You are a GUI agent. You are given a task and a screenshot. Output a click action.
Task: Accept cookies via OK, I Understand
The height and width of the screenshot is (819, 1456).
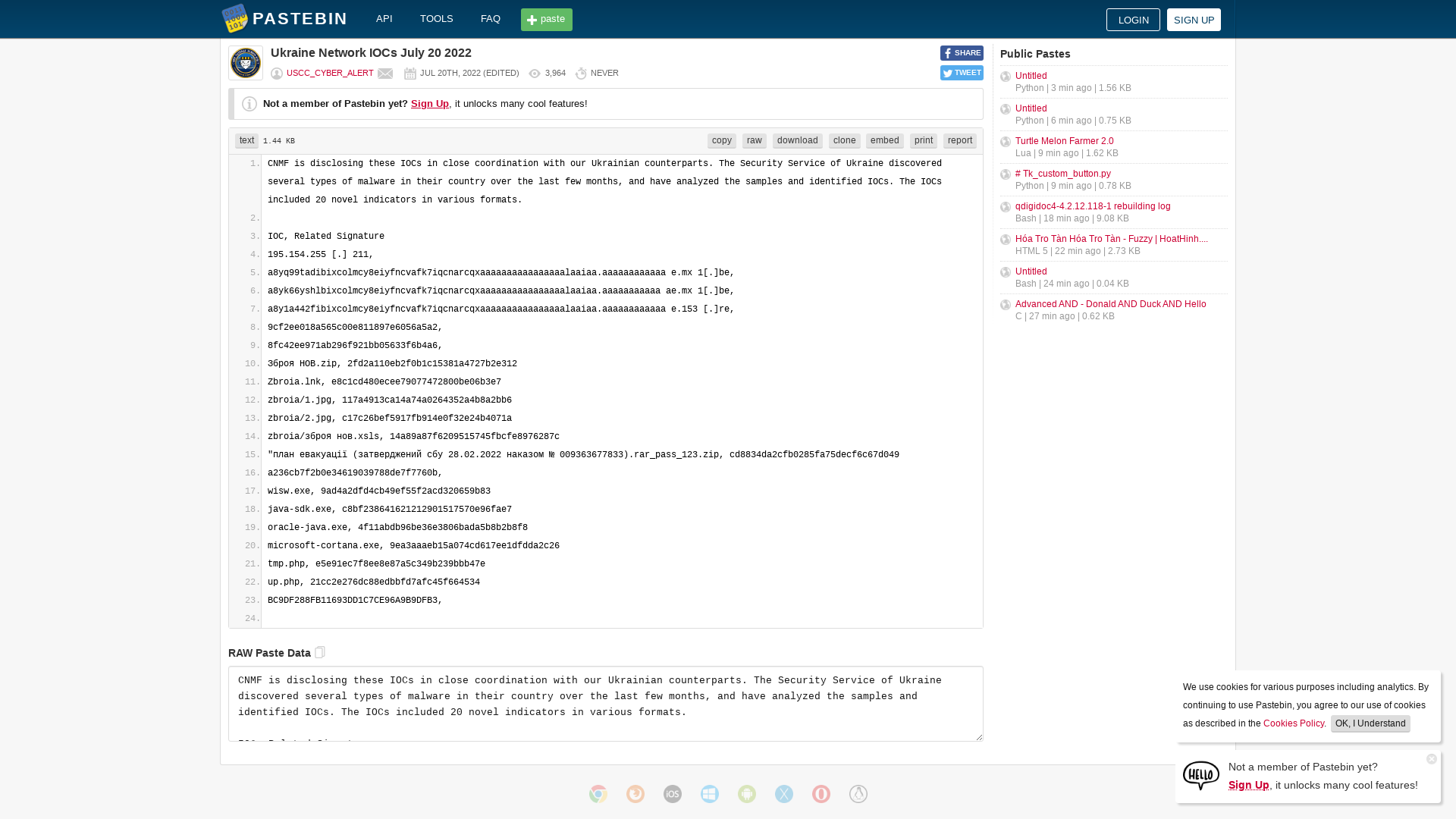click(x=1370, y=723)
